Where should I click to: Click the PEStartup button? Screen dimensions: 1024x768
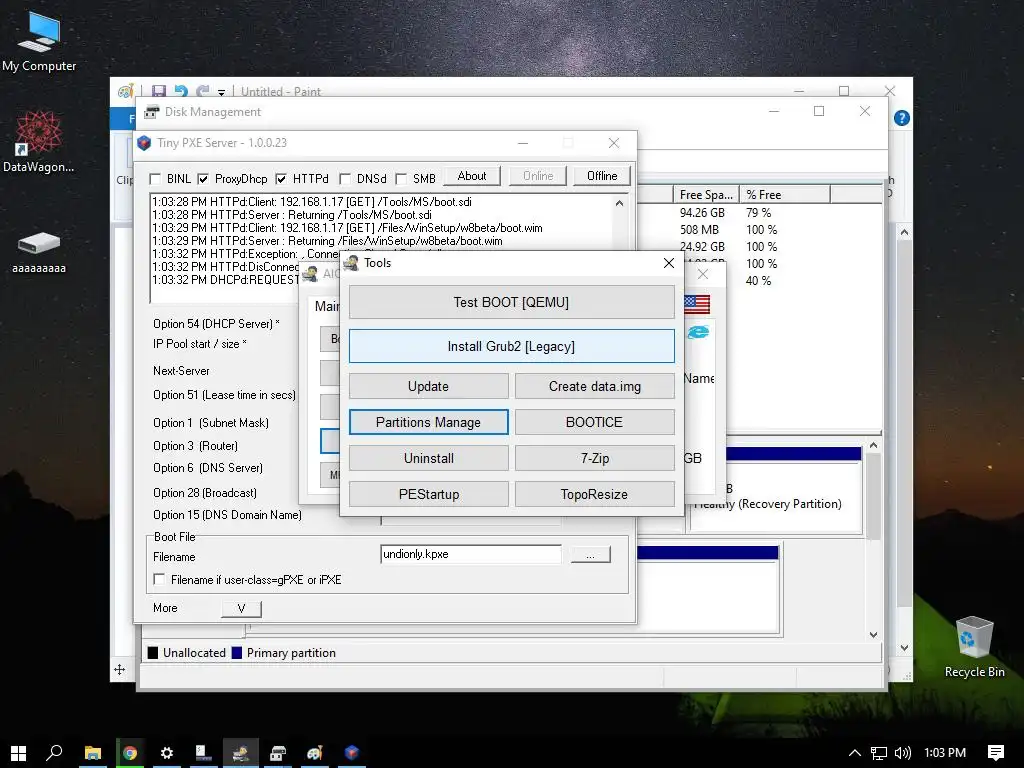(428, 494)
